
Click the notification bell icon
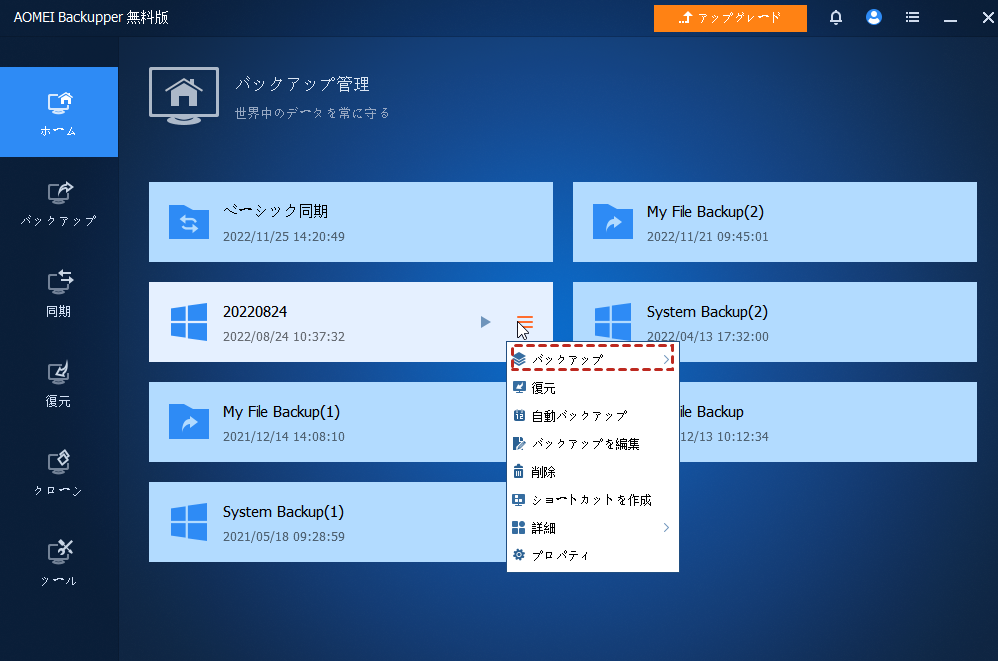pos(836,18)
